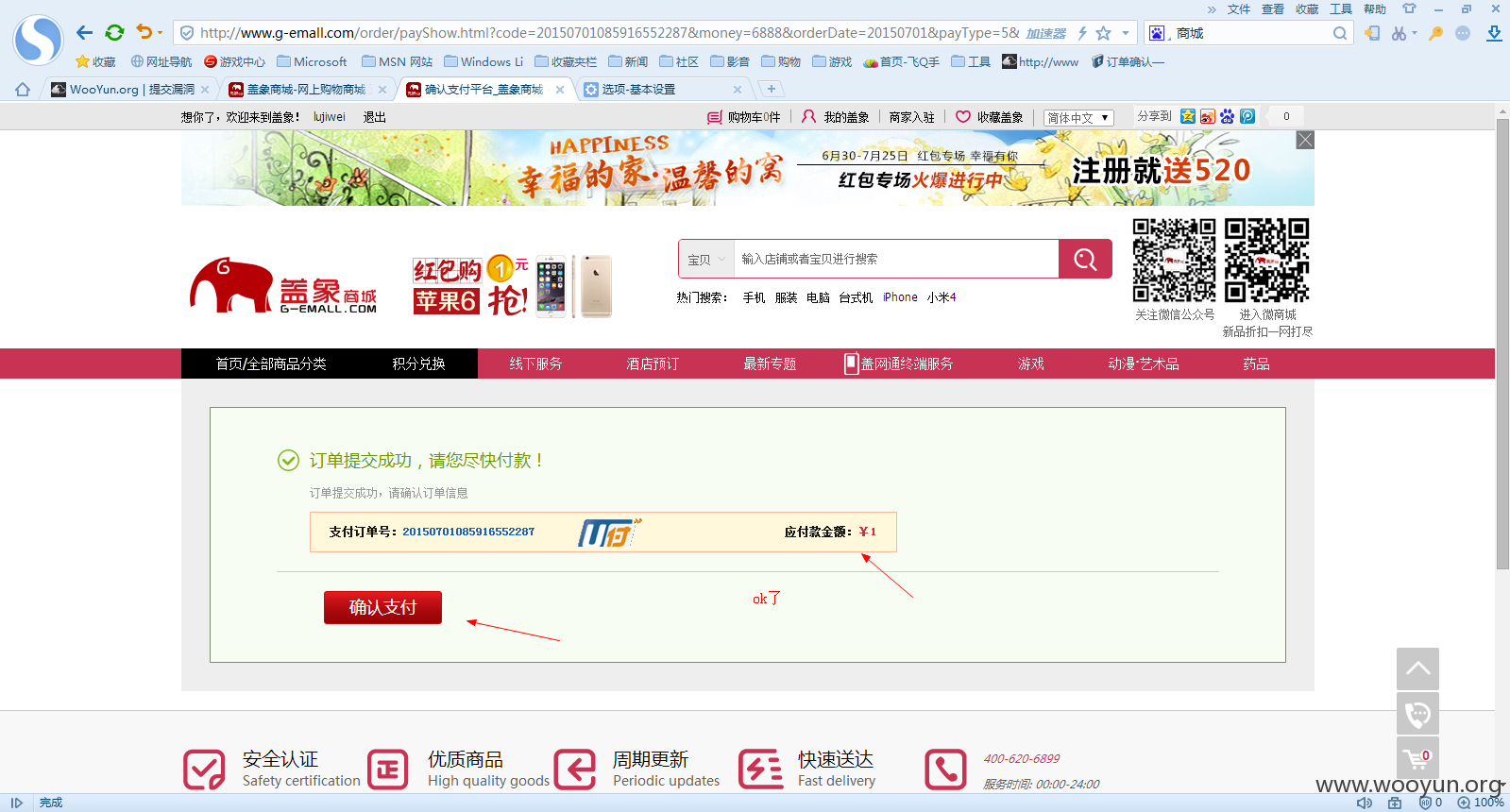Go back with the browser back arrow

point(84,33)
